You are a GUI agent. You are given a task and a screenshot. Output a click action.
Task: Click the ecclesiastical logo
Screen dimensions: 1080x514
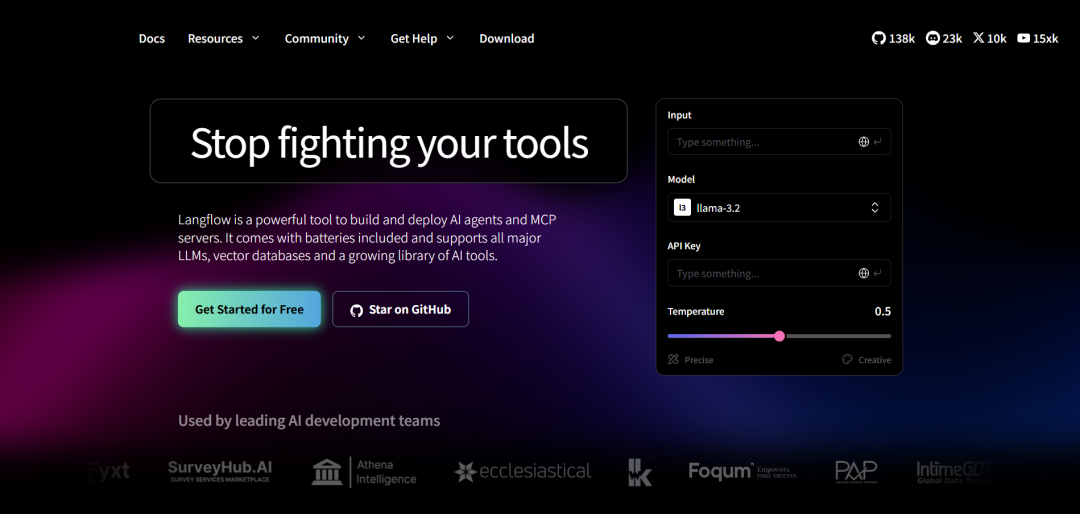tap(523, 471)
